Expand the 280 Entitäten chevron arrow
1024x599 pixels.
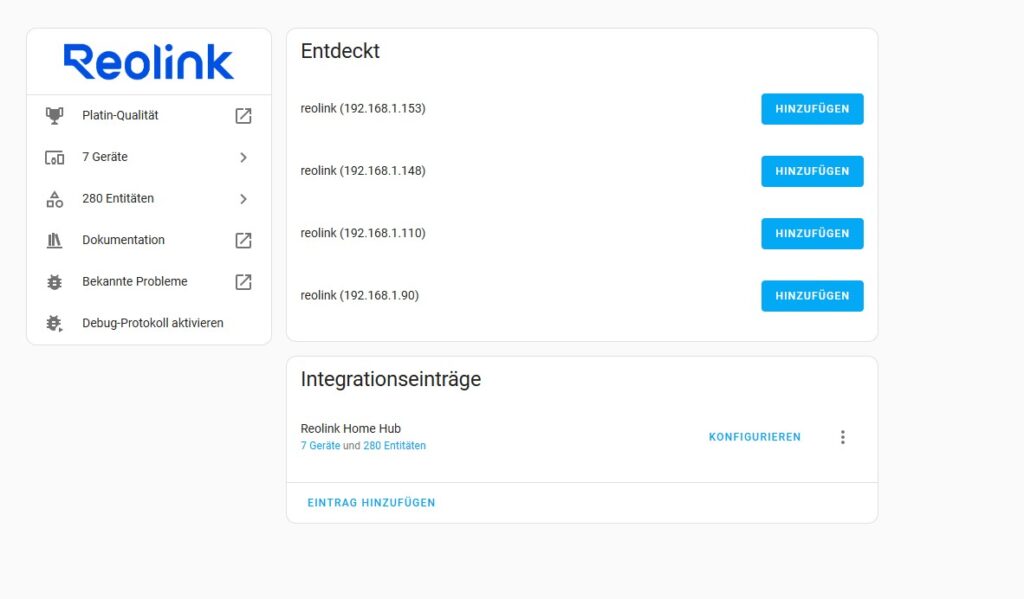click(x=243, y=199)
